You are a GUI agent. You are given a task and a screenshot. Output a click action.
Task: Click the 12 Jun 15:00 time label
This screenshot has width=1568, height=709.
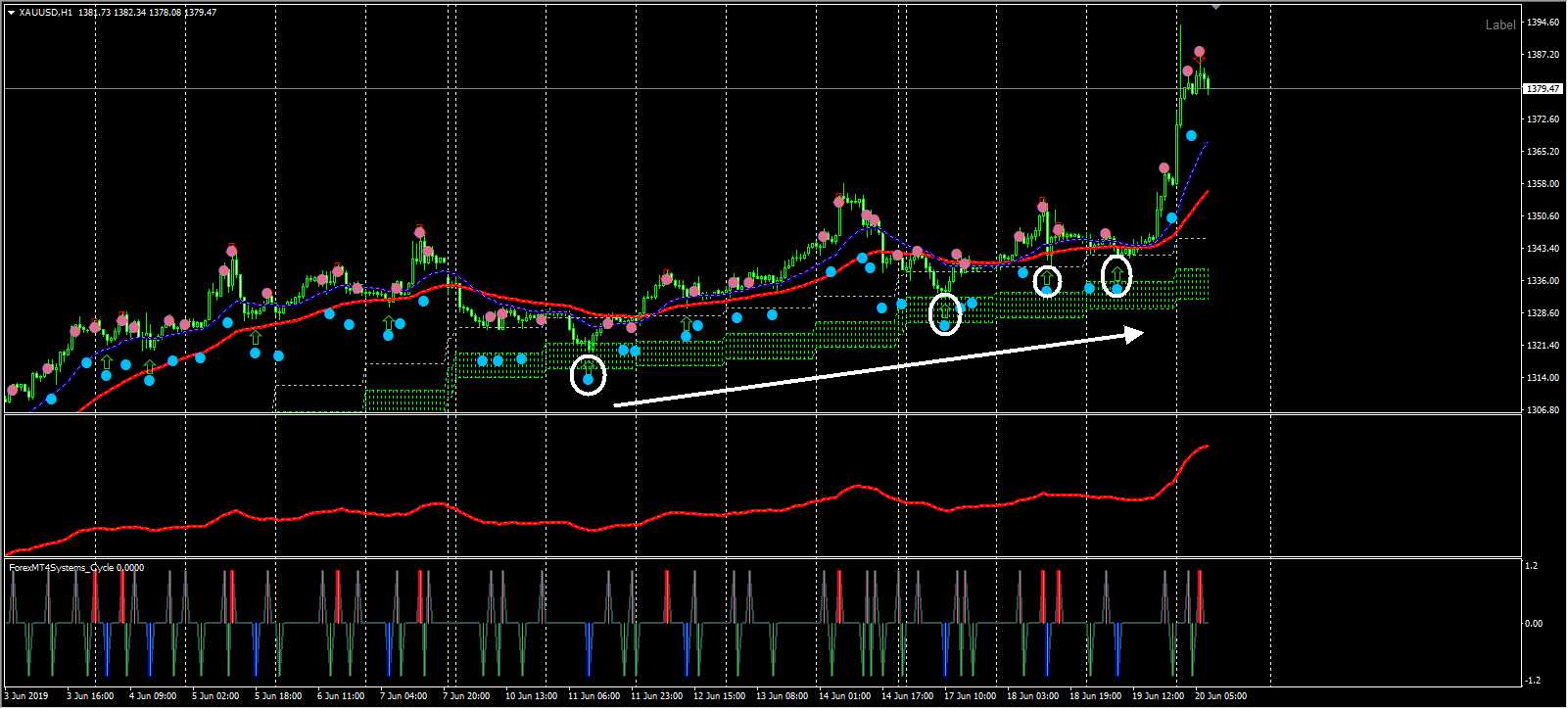click(x=719, y=696)
